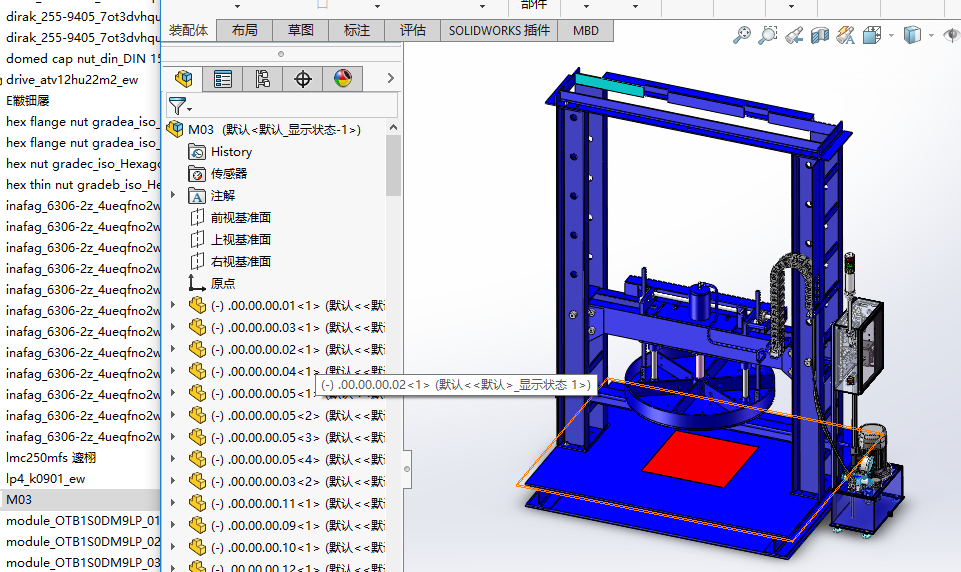Select the History folder in tree

(231, 152)
